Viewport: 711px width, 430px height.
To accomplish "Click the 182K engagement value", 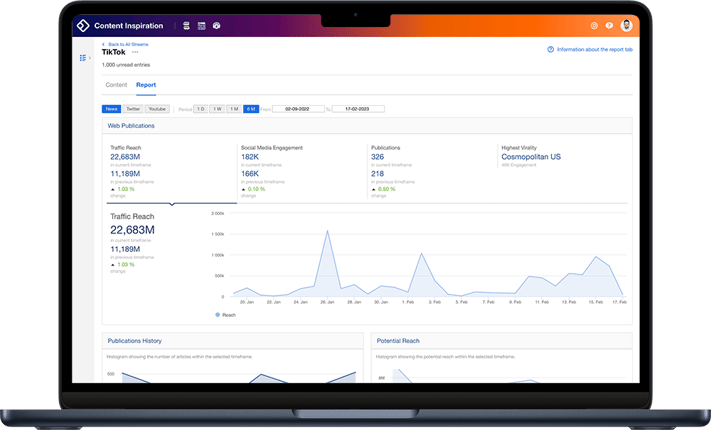I will (250, 157).
